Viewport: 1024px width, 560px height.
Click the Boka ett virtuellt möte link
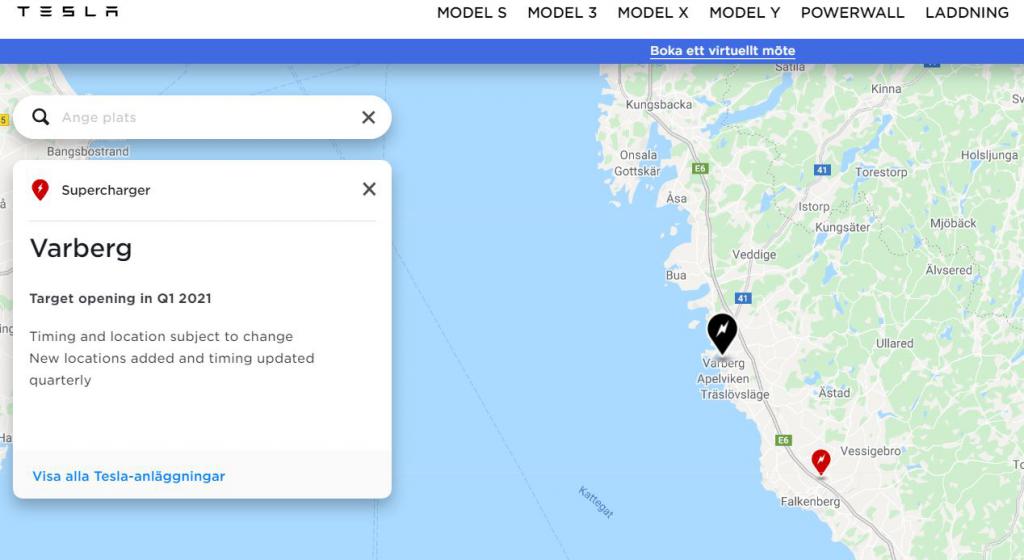pyautogui.click(x=723, y=51)
